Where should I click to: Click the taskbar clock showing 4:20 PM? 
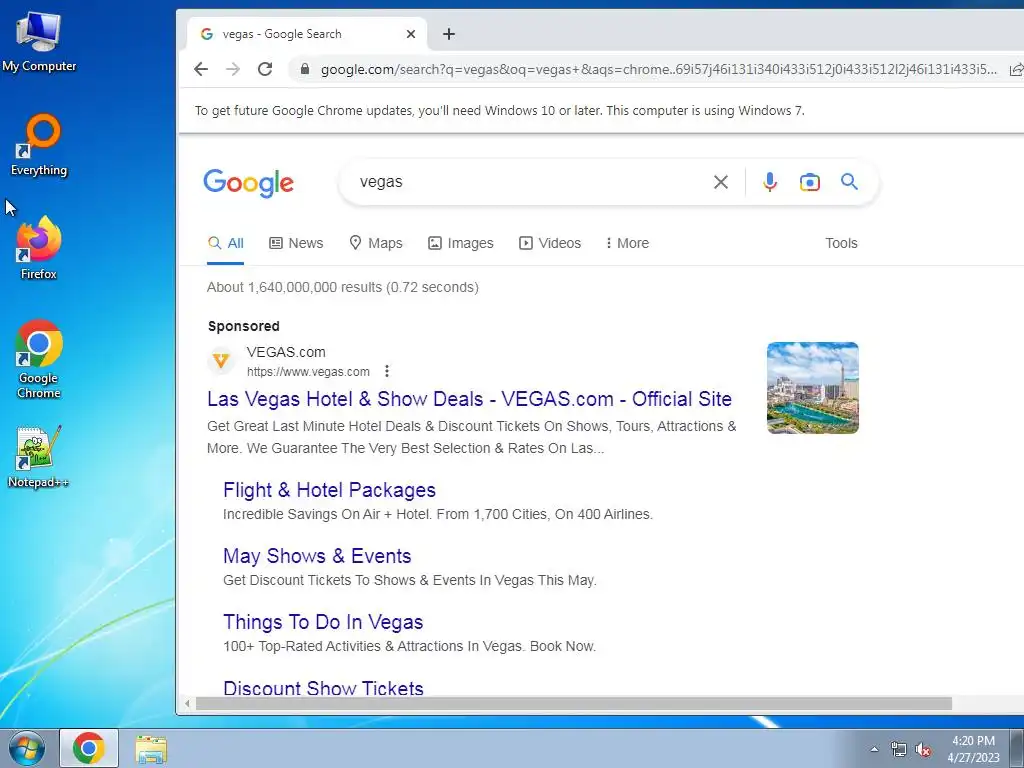click(973, 749)
